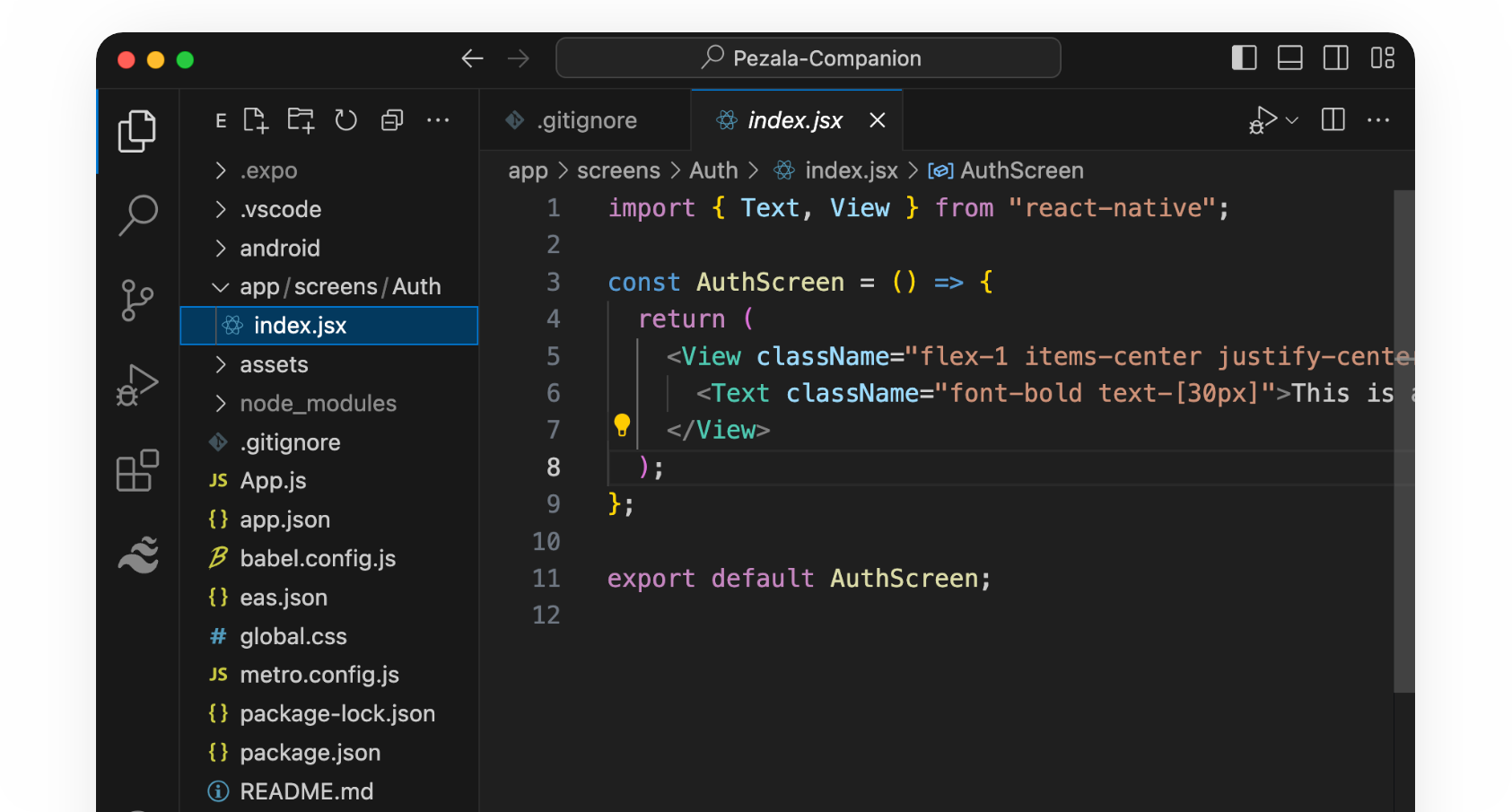Close the index.jsx tab
Image resolution: width=1512 pixels, height=812 pixels.
click(x=878, y=120)
